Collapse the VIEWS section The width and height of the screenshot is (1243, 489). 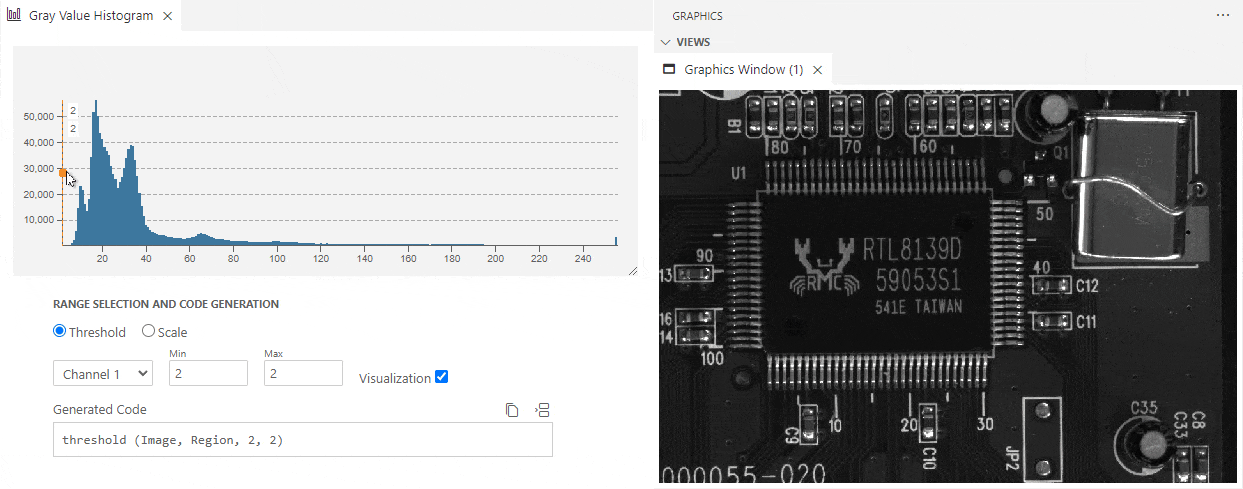coord(667,43)
